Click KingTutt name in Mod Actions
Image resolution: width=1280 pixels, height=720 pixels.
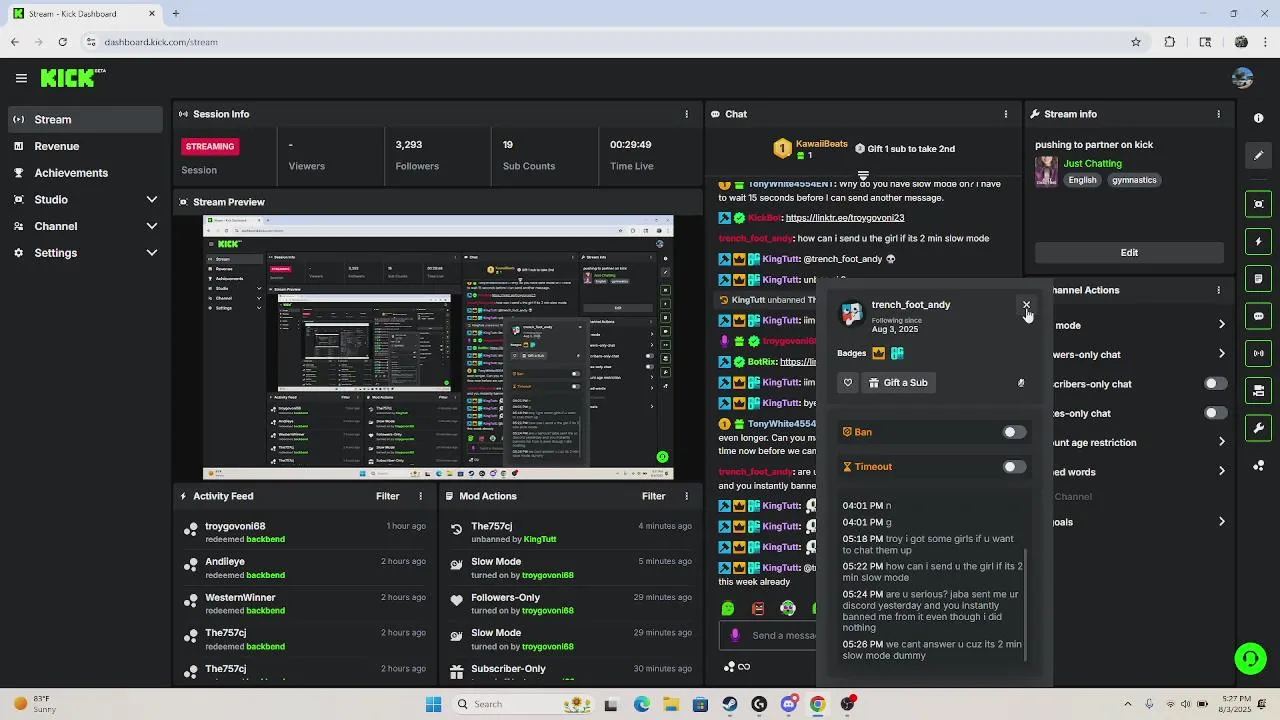540,539
